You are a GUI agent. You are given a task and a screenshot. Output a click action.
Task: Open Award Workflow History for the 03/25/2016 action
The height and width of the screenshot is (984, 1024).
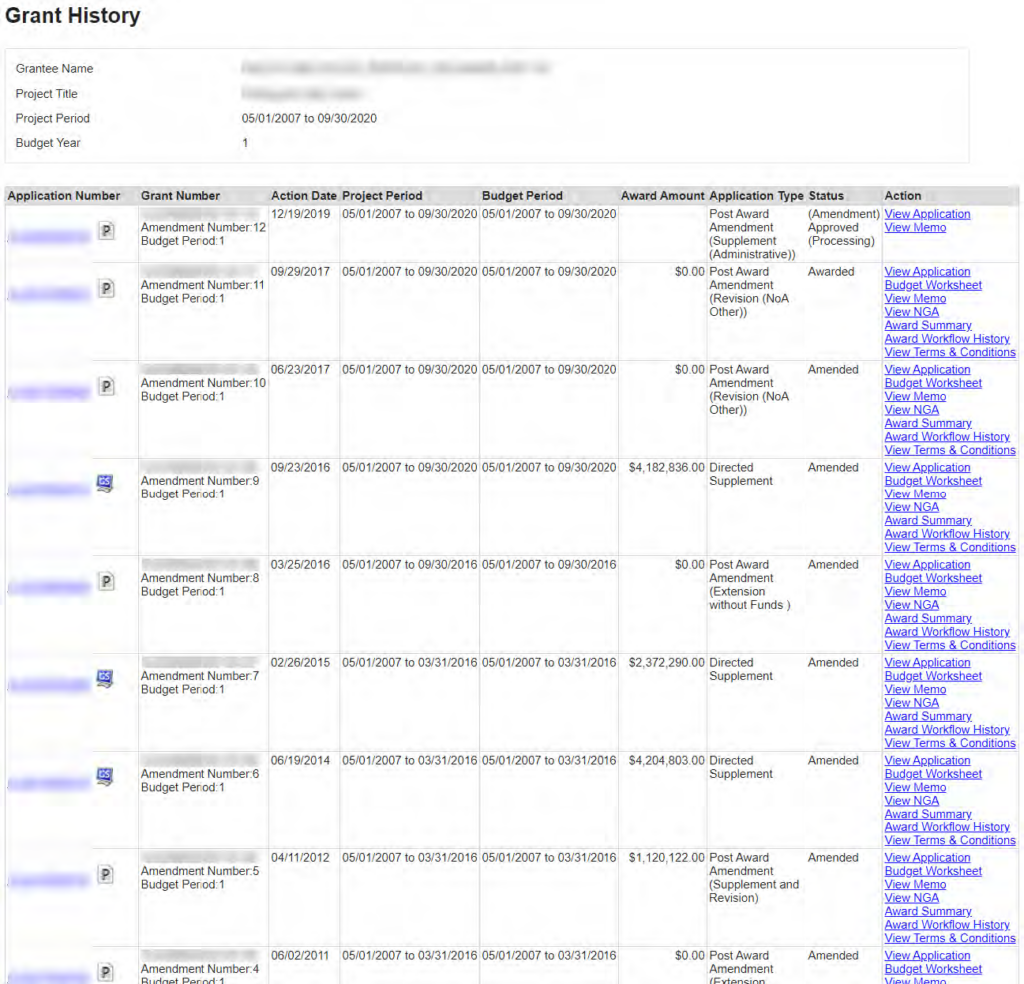click(946, 632)
